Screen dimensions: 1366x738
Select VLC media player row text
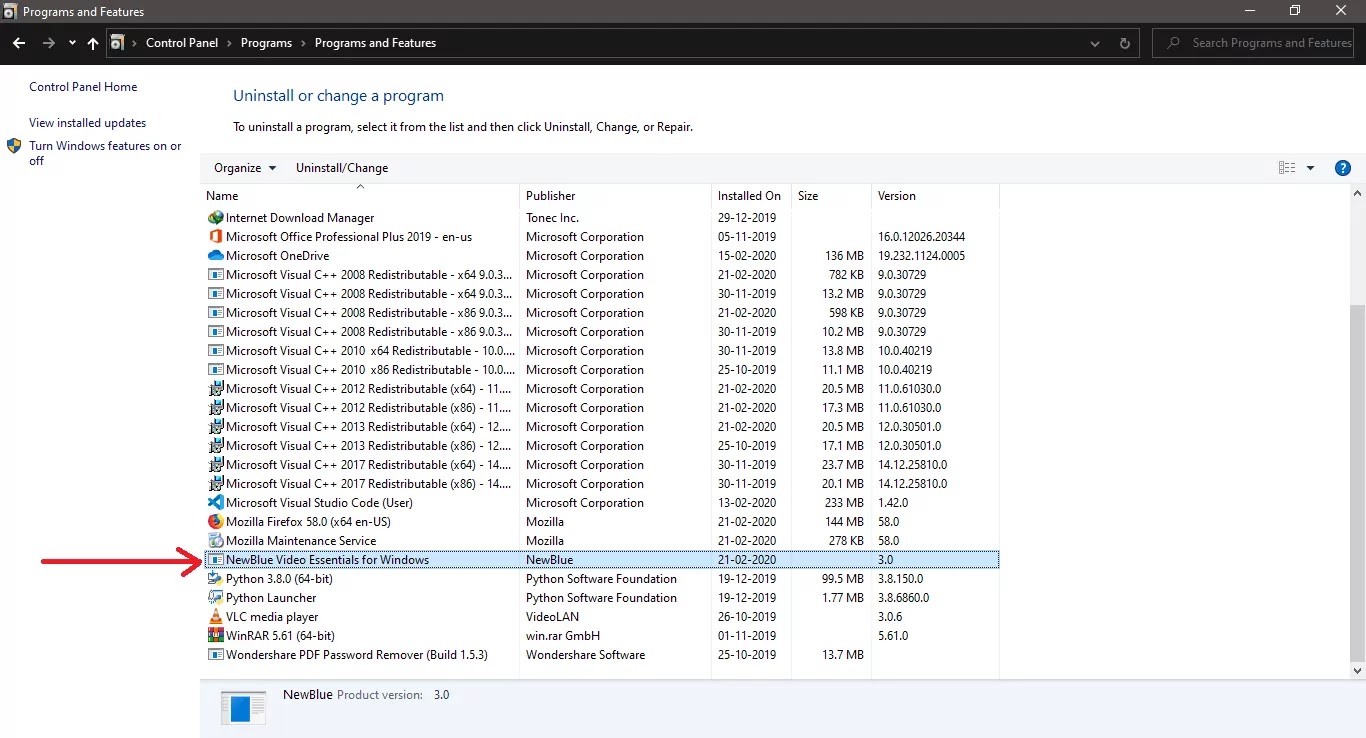click(272, 617)
